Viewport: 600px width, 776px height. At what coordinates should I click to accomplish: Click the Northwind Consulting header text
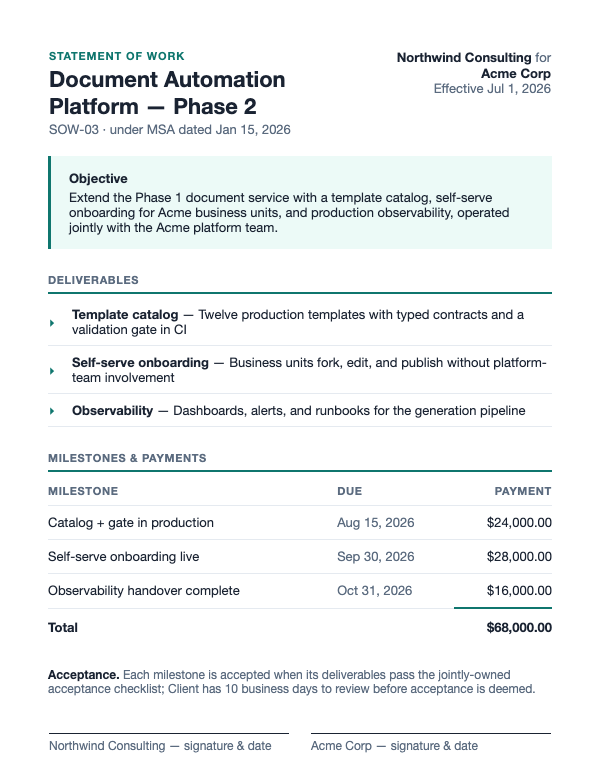coord(464,58)
